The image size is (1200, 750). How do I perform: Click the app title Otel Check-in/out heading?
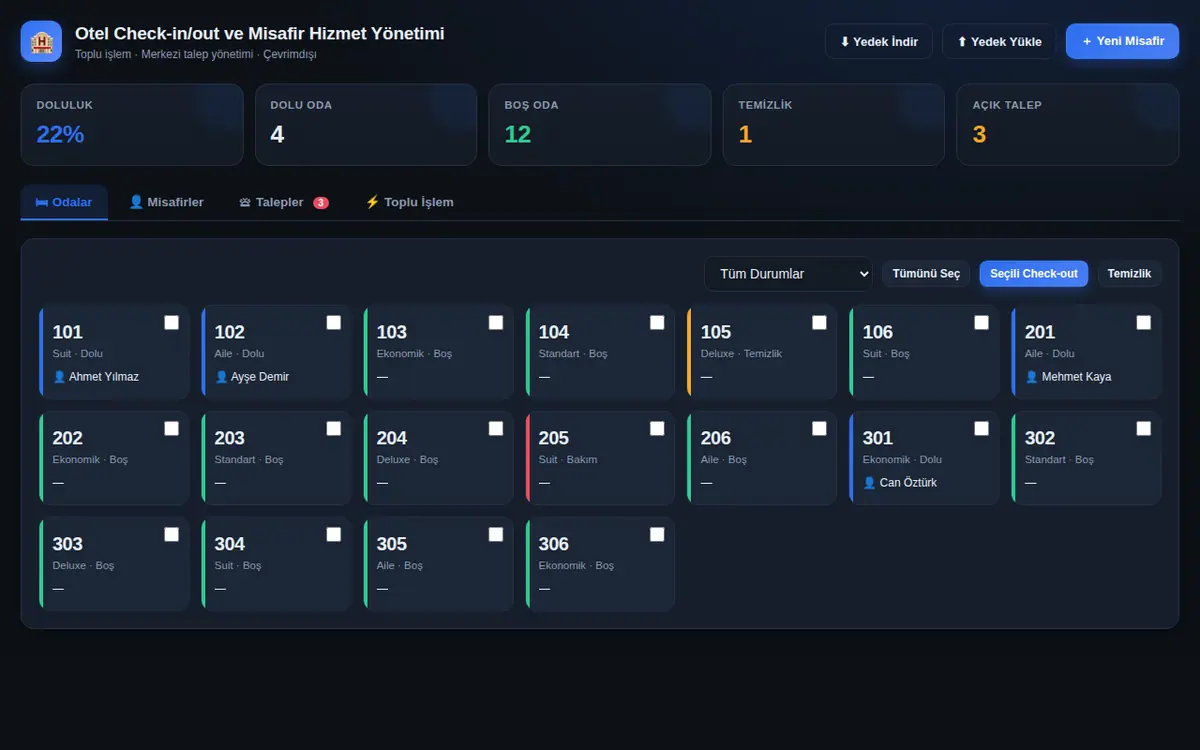point(260,34)
